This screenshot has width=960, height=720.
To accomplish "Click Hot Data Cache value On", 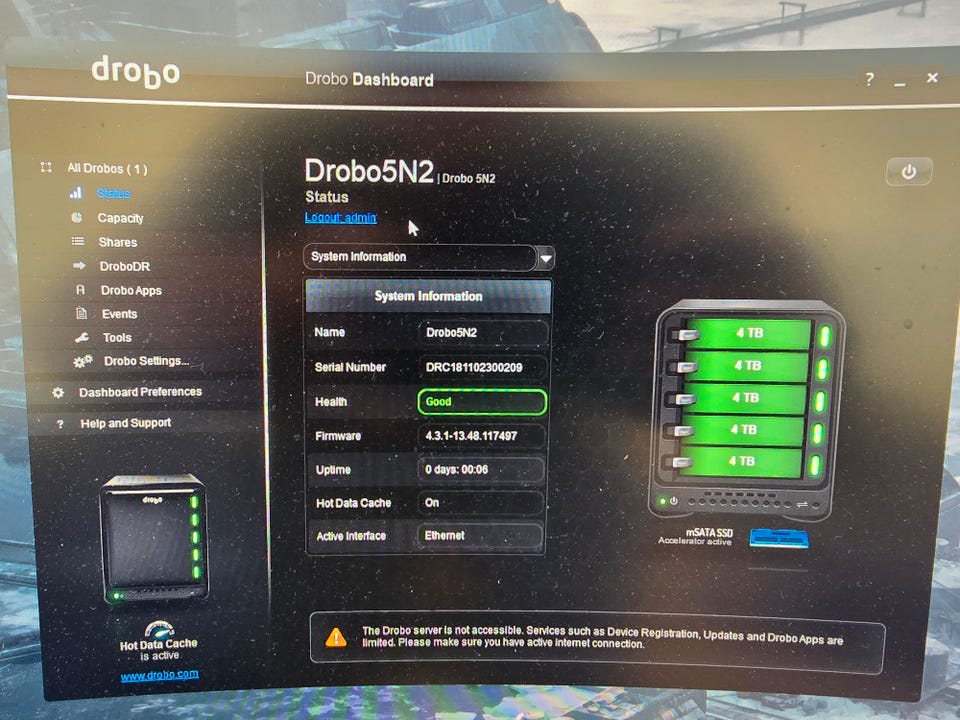I will pos(481,503).
